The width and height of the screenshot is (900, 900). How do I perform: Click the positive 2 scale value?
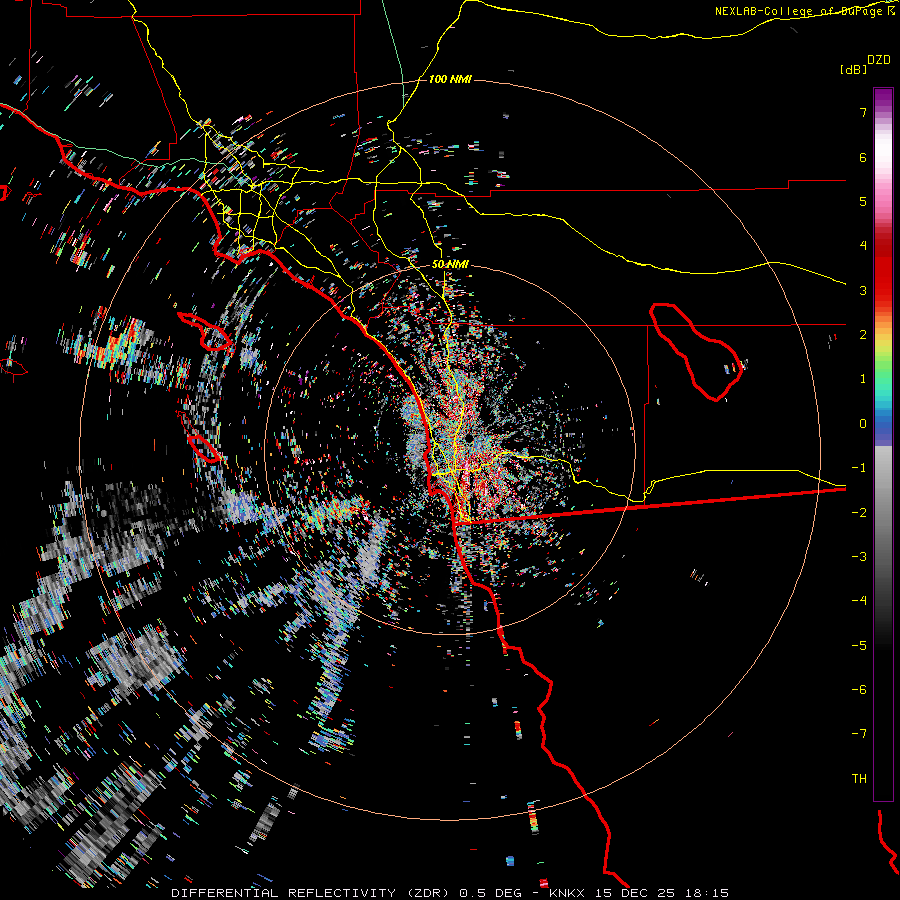[x=863, y=335]
